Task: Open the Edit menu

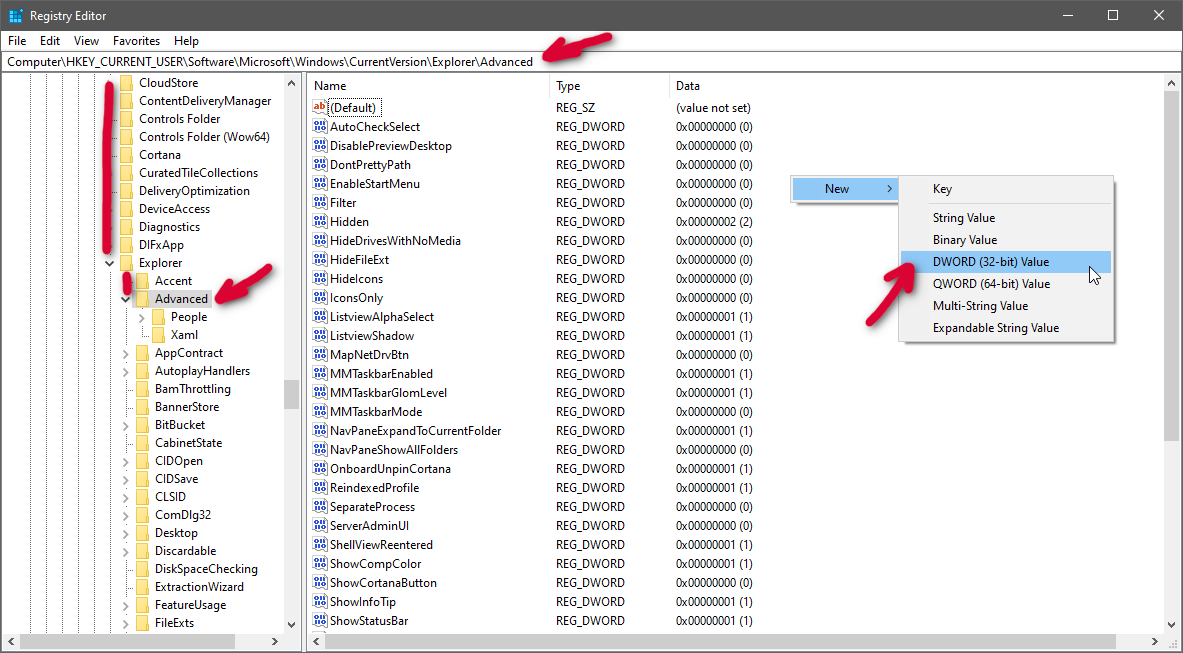Action: (50, 41)
